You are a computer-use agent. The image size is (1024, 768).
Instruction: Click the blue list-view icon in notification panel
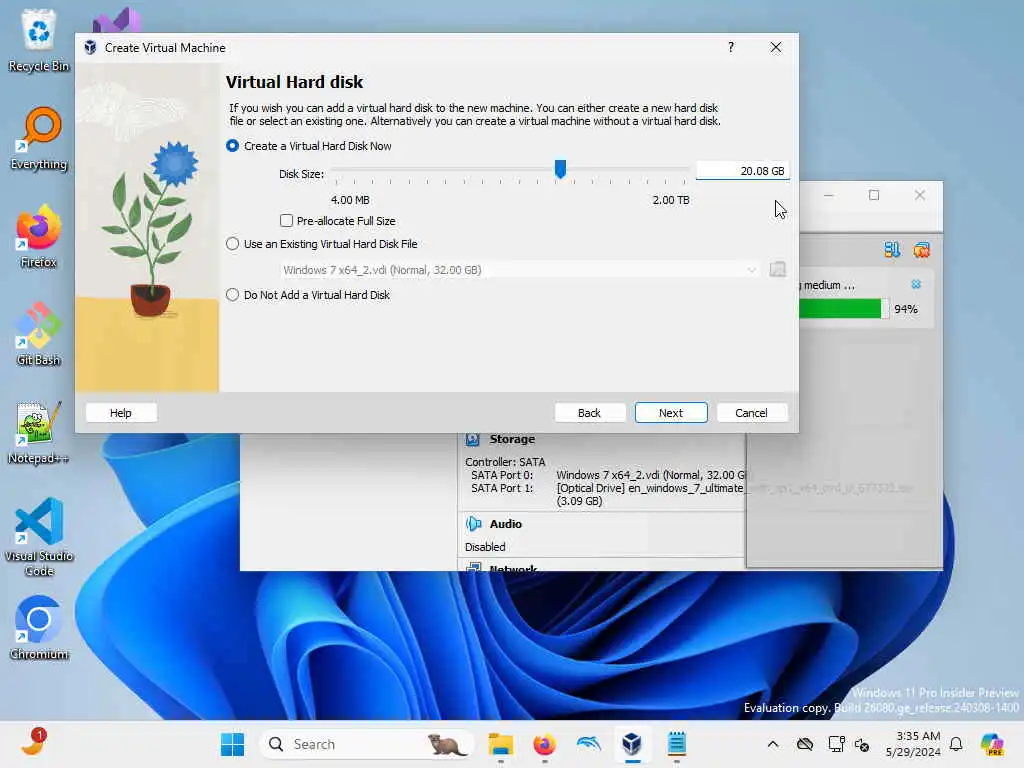[892, 249]
